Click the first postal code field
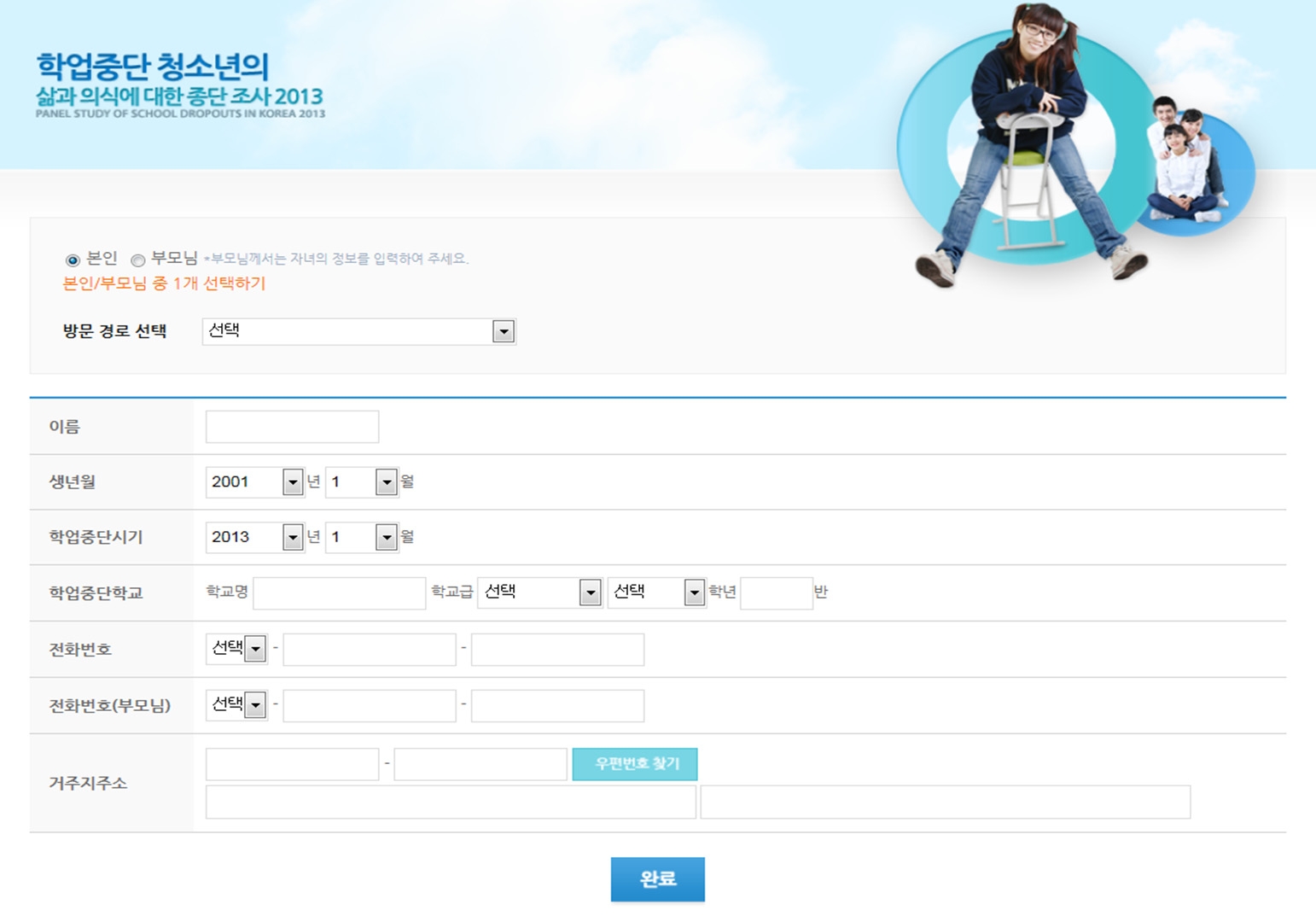The width and height of the screenshot is (1316, 922). pos(292,764)
